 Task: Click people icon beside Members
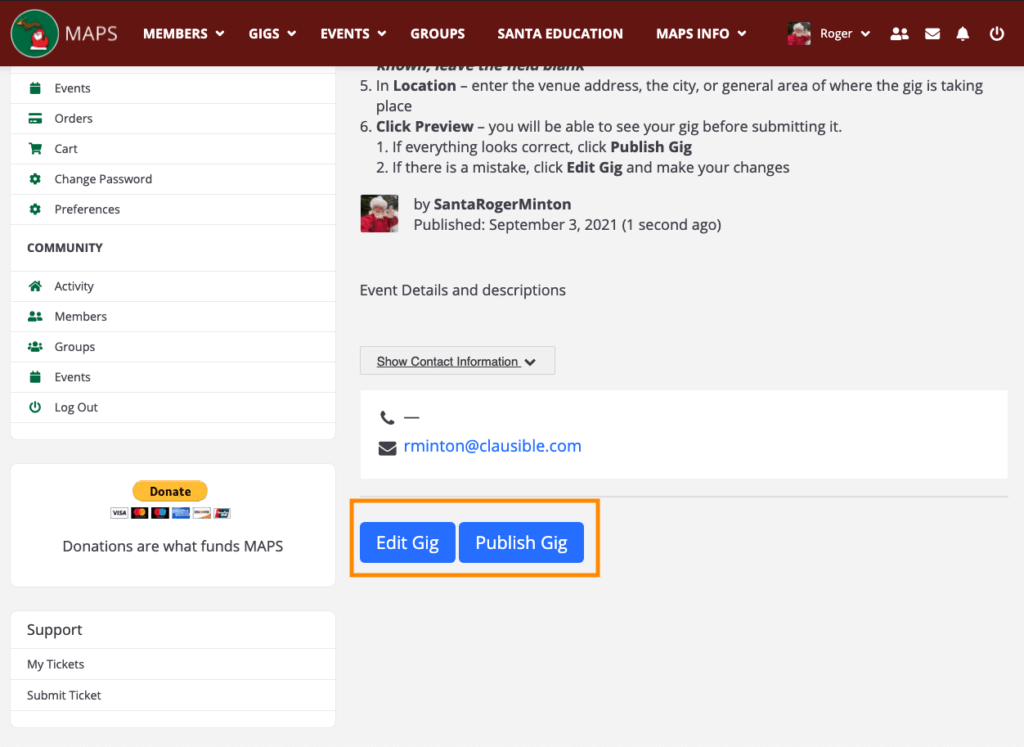pyautogui.click(x=35, y=316)
